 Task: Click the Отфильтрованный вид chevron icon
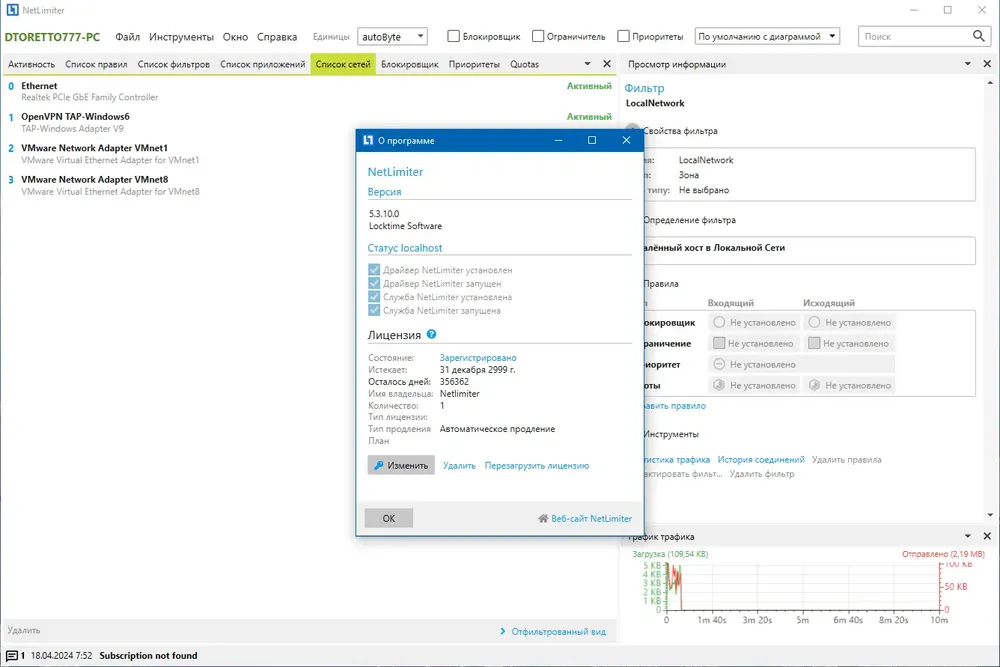pos(503,631)
